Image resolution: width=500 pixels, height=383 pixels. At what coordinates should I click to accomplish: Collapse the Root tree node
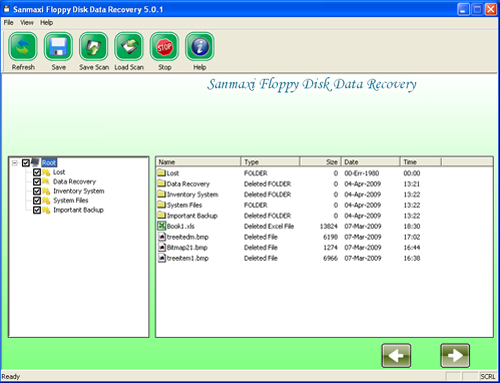pyautogui.click(x=14, y=163)
